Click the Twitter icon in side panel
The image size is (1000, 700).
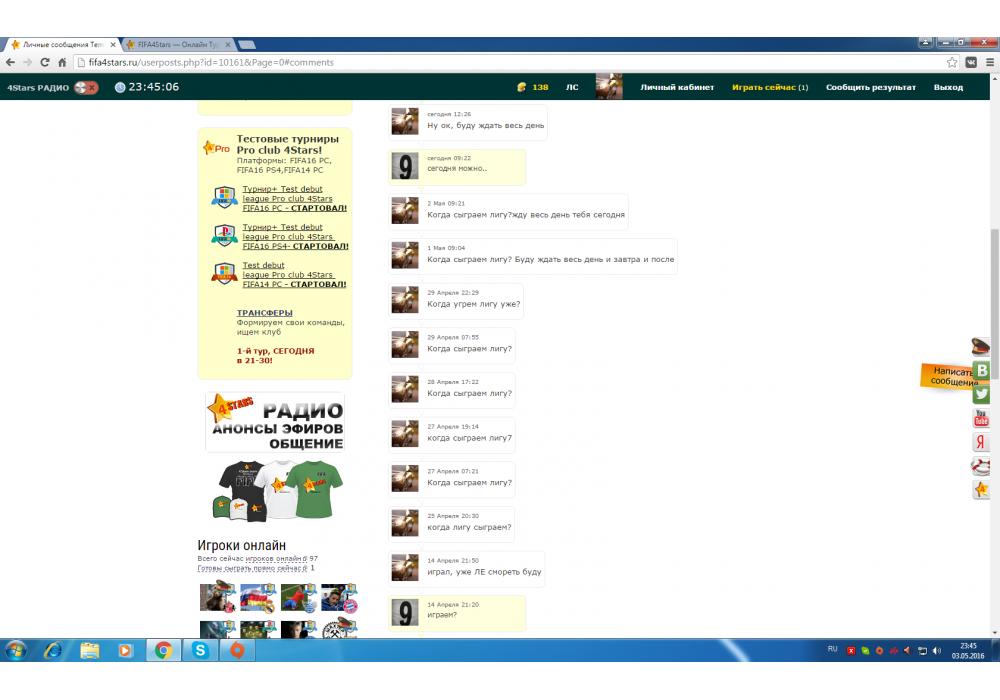(981, 394)
